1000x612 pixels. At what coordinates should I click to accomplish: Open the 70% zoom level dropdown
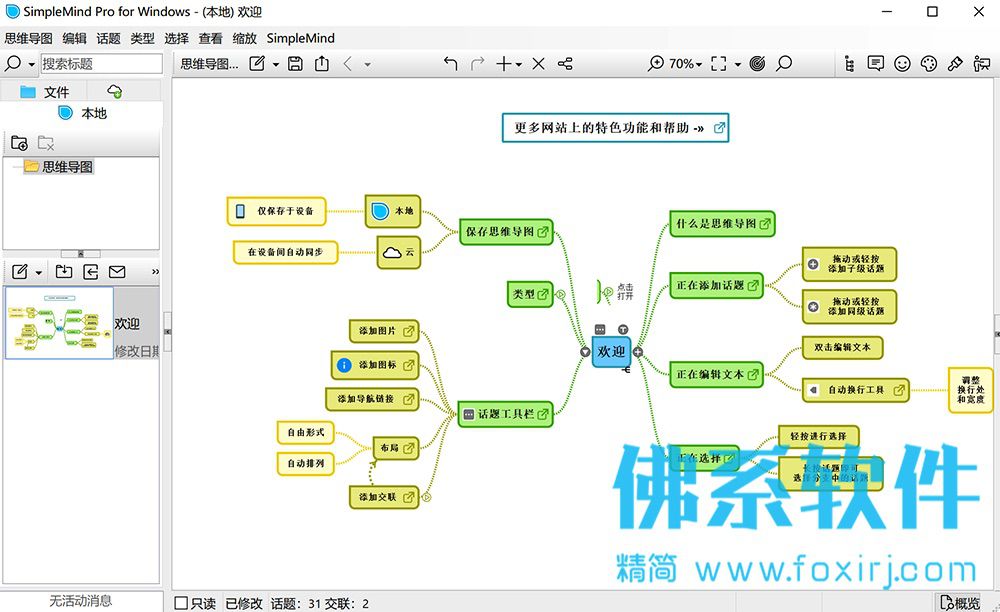click(685, 64)
